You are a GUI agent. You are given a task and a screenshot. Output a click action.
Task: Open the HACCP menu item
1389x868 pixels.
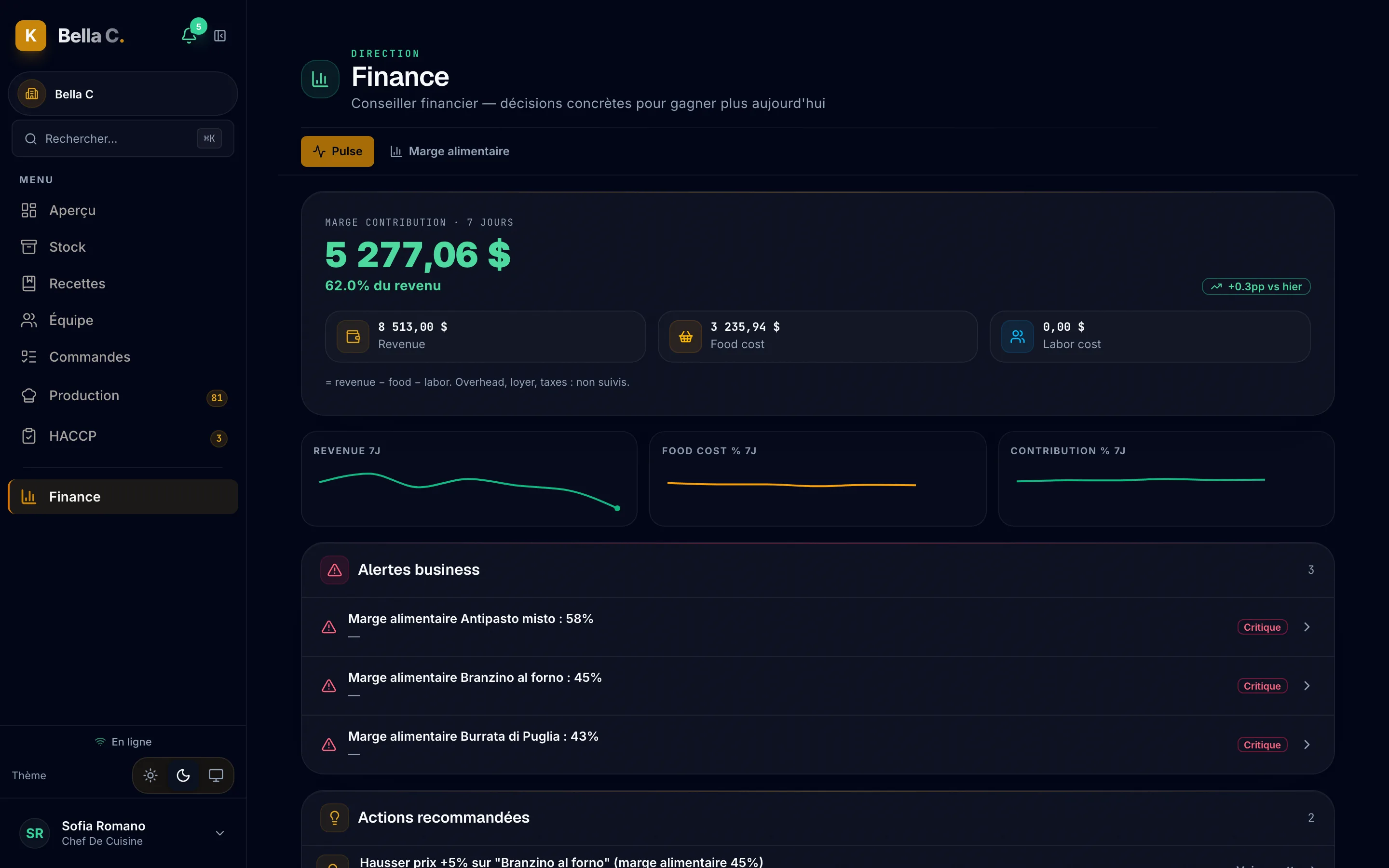[123, 436]
